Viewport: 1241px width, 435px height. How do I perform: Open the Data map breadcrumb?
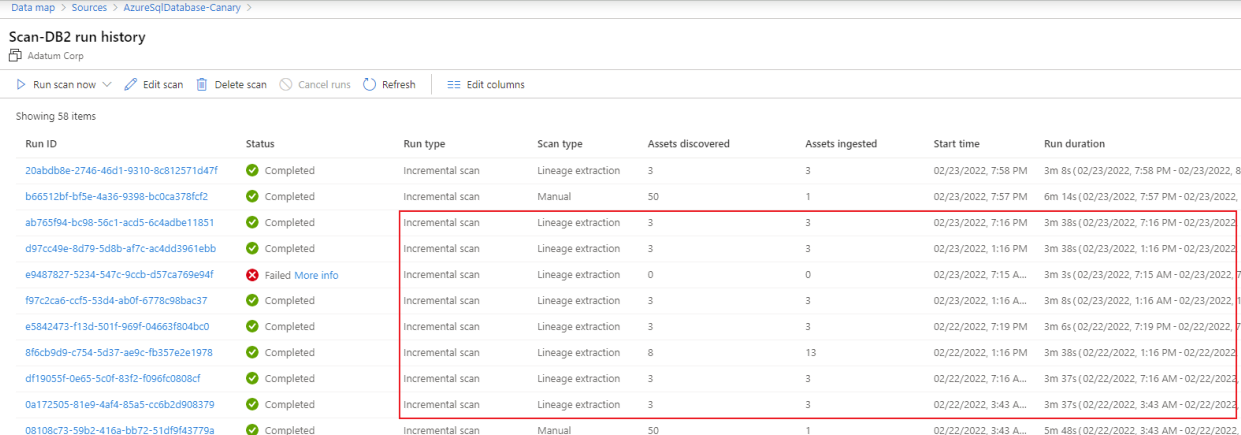point(33,8)
